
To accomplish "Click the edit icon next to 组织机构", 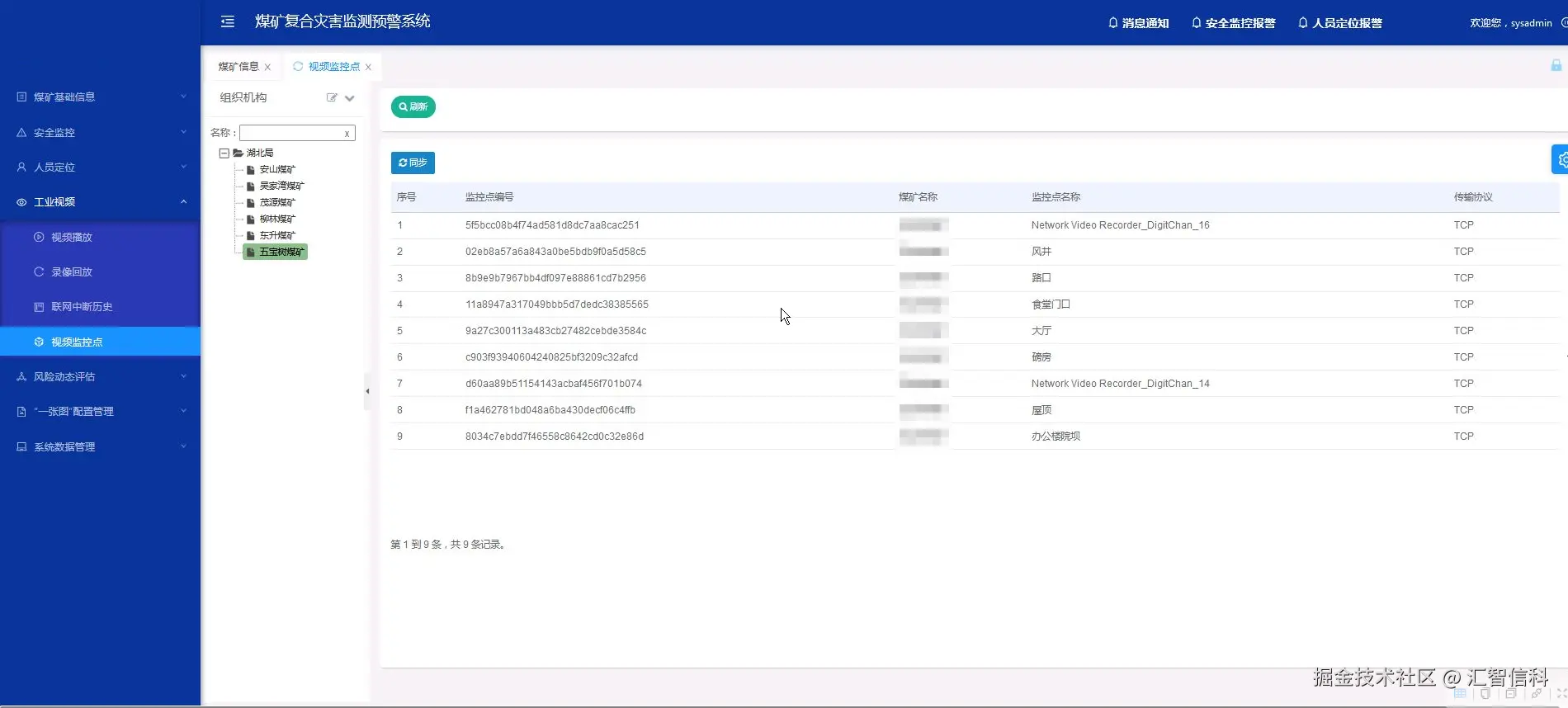I will [332, 97].
